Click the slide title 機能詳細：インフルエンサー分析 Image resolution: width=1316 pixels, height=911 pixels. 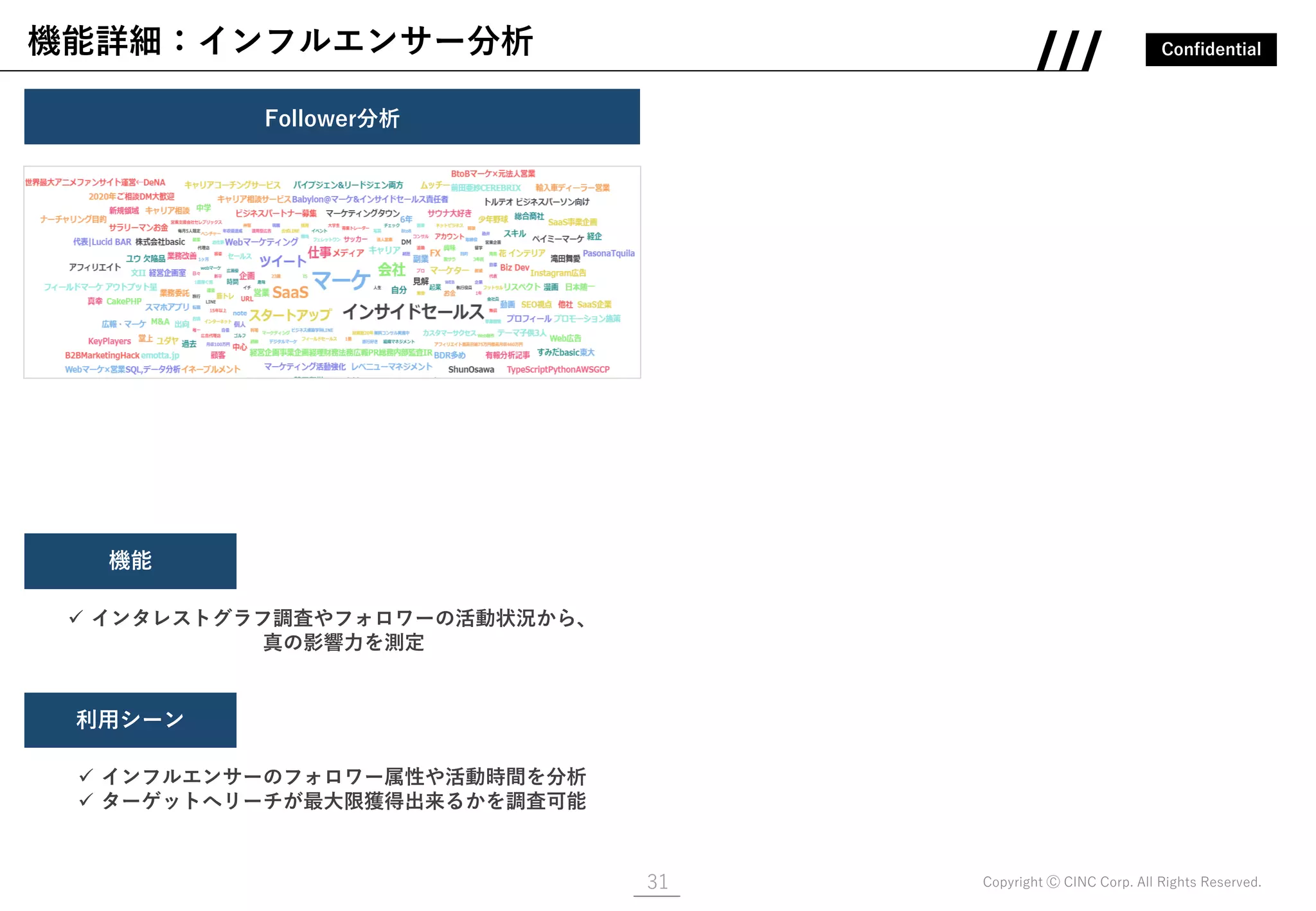(x=281, y=41)
